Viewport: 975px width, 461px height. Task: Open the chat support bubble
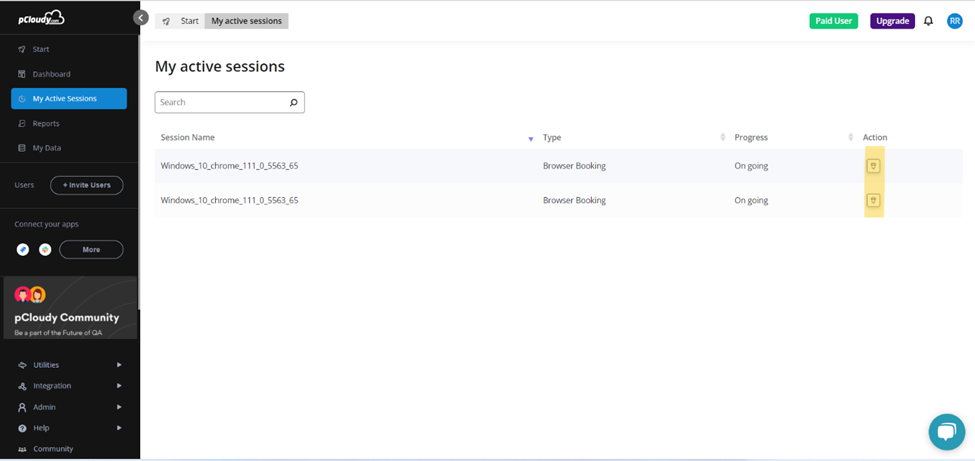945,432
